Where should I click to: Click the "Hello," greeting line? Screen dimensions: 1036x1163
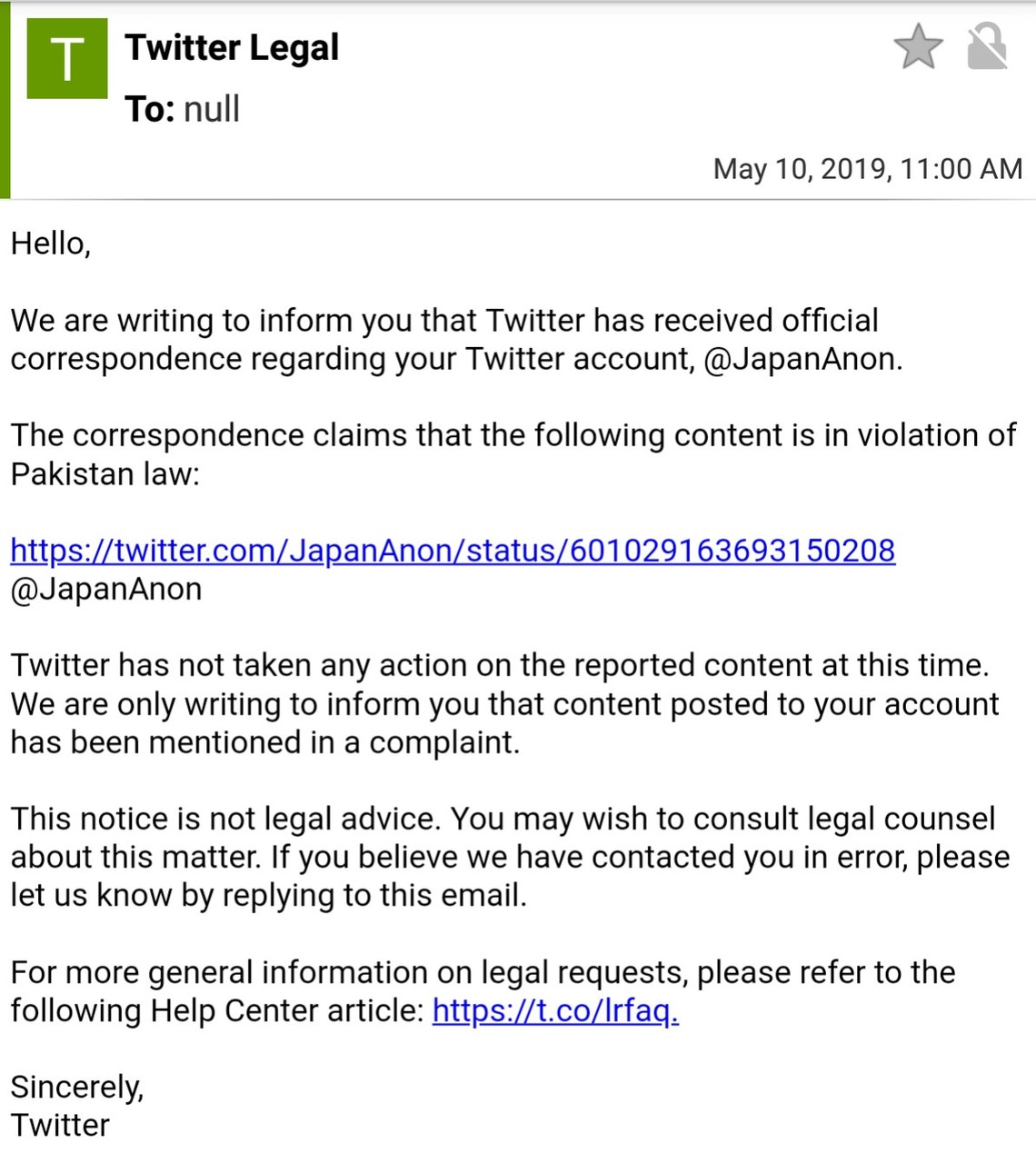click(51, 244)
